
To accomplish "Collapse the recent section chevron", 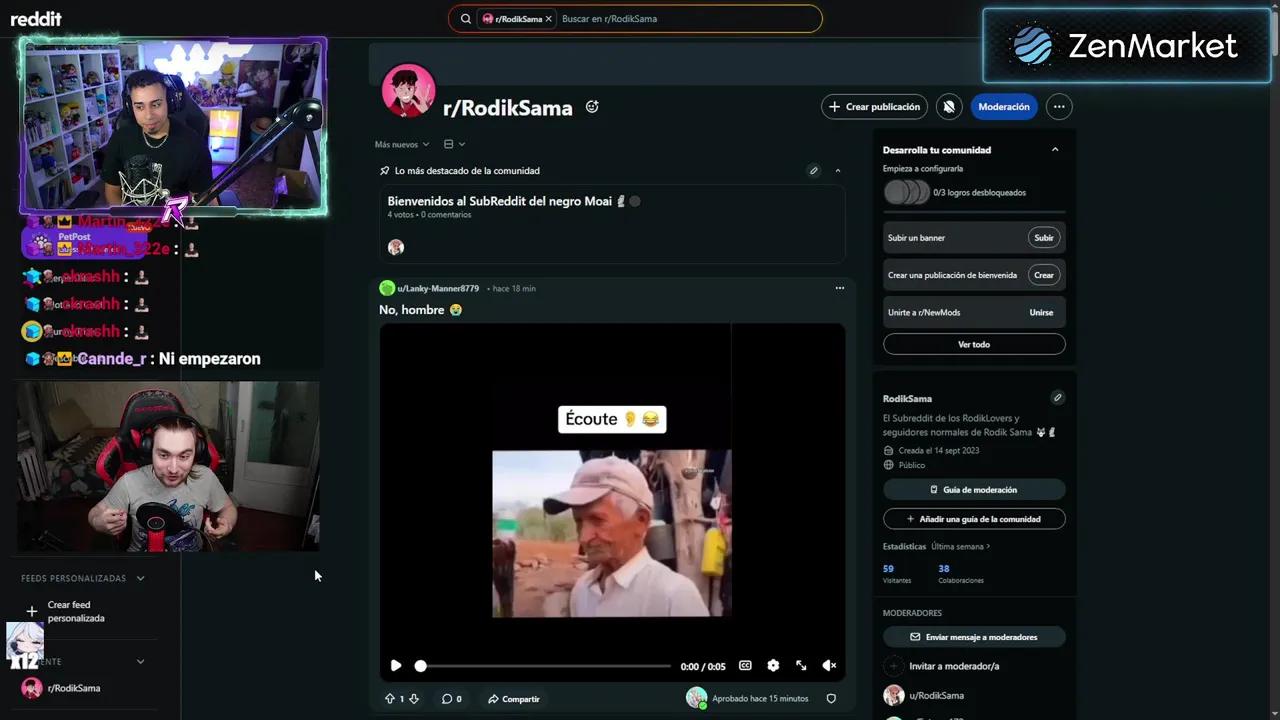I will pos(141,661).
